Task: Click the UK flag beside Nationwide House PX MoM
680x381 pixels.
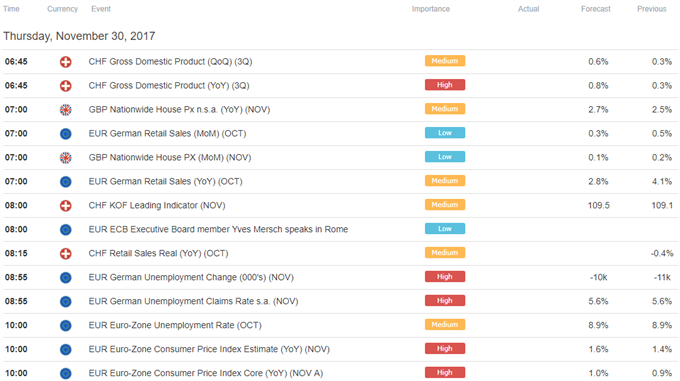Action: pos(65,158)
